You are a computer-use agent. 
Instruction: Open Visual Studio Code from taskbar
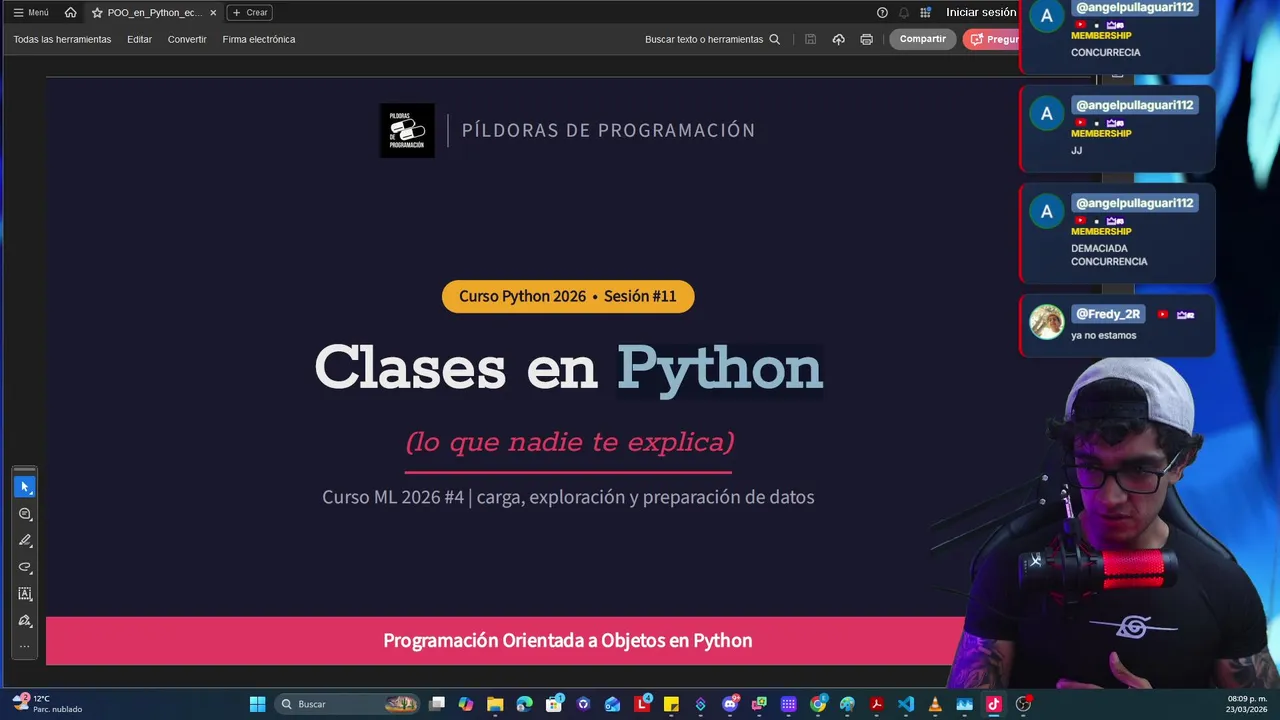tap(906, 704)
